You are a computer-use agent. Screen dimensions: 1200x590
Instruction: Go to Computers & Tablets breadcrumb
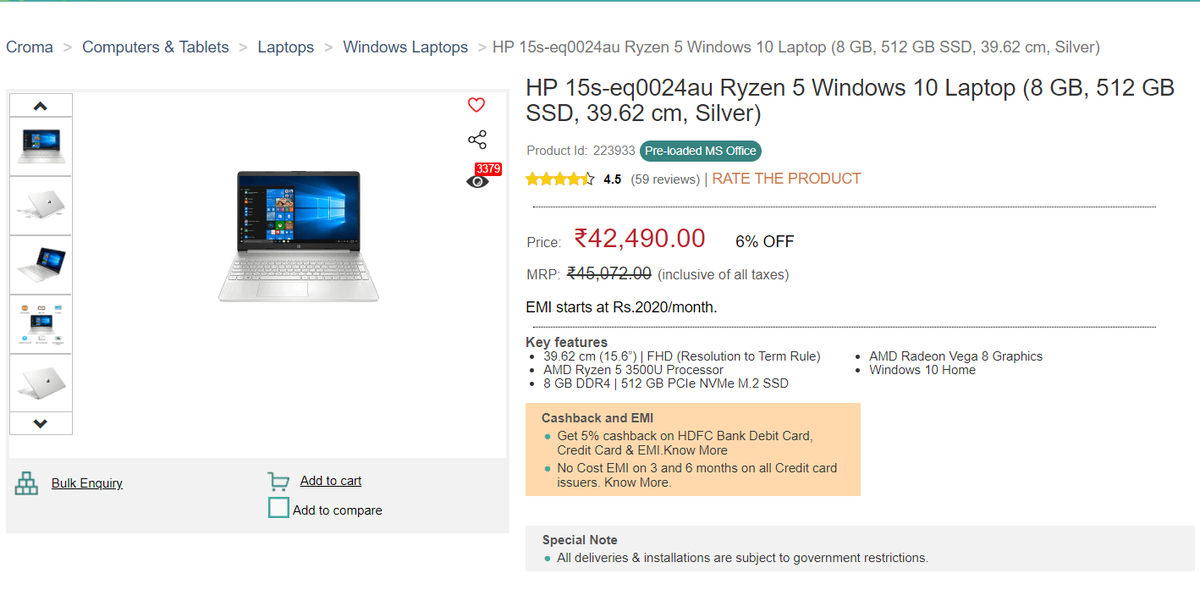click(x=155, y=47)
